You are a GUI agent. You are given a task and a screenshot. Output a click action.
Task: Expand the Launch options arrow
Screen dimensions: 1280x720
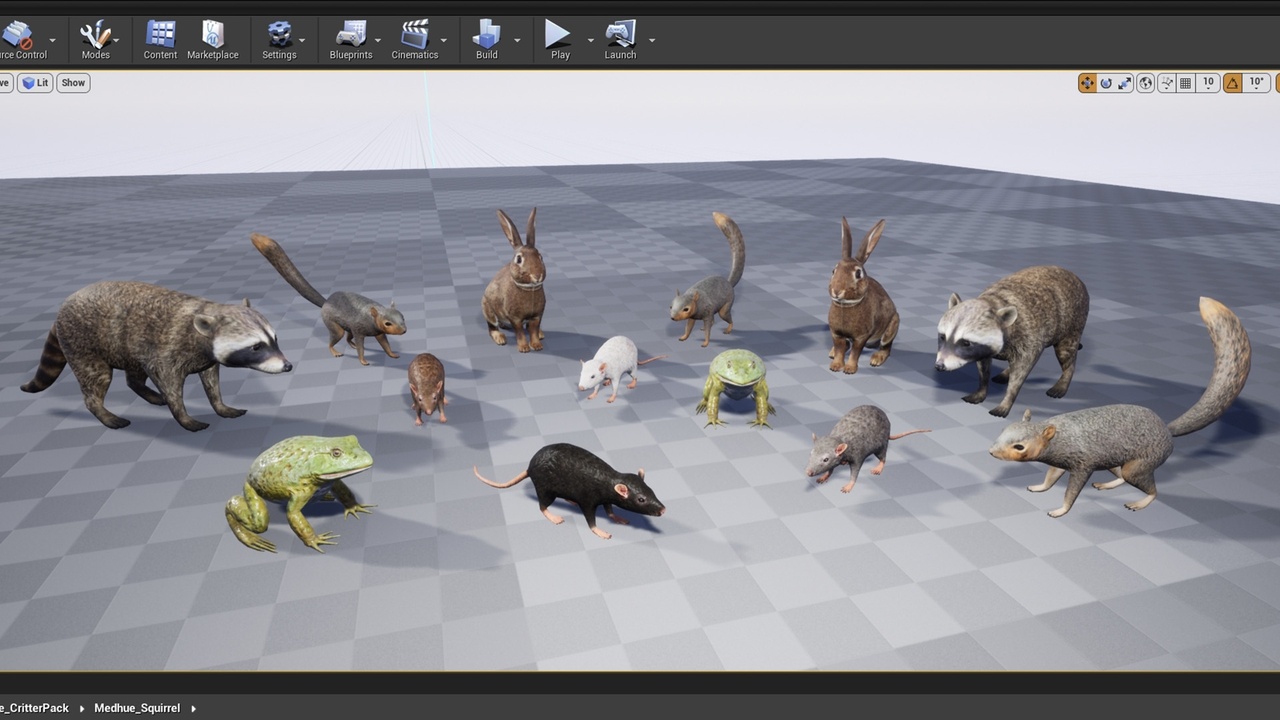[x=652, y=41]
